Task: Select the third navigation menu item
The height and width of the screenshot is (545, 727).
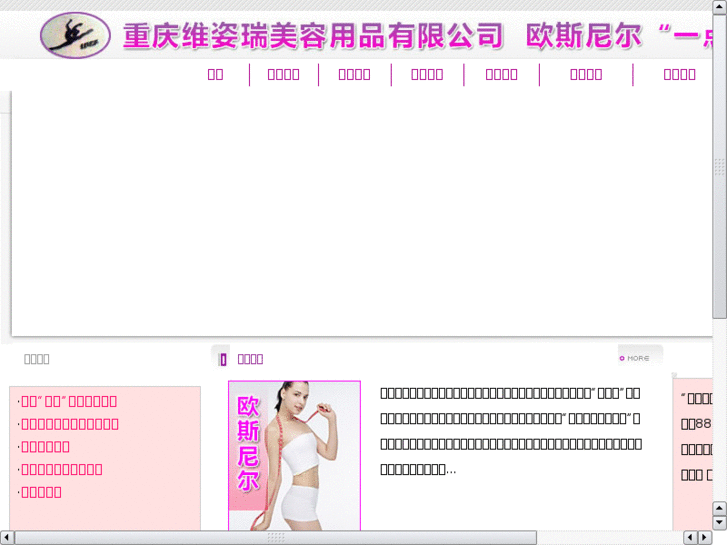Action: (354, 74)
